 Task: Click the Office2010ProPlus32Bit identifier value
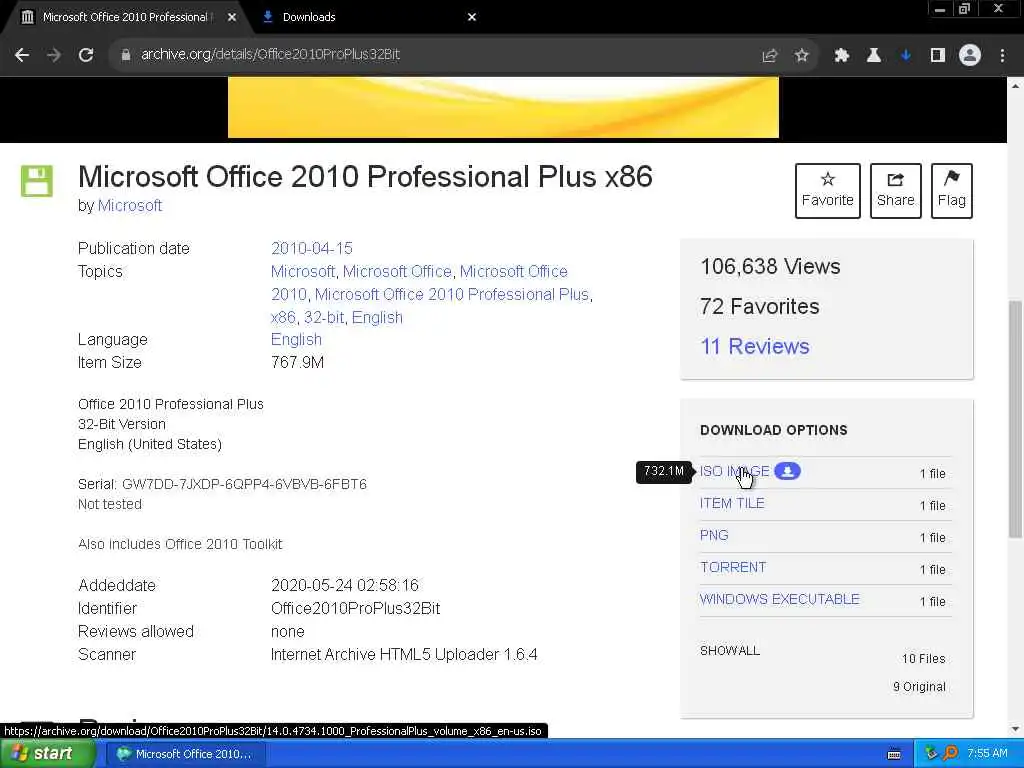355,609
